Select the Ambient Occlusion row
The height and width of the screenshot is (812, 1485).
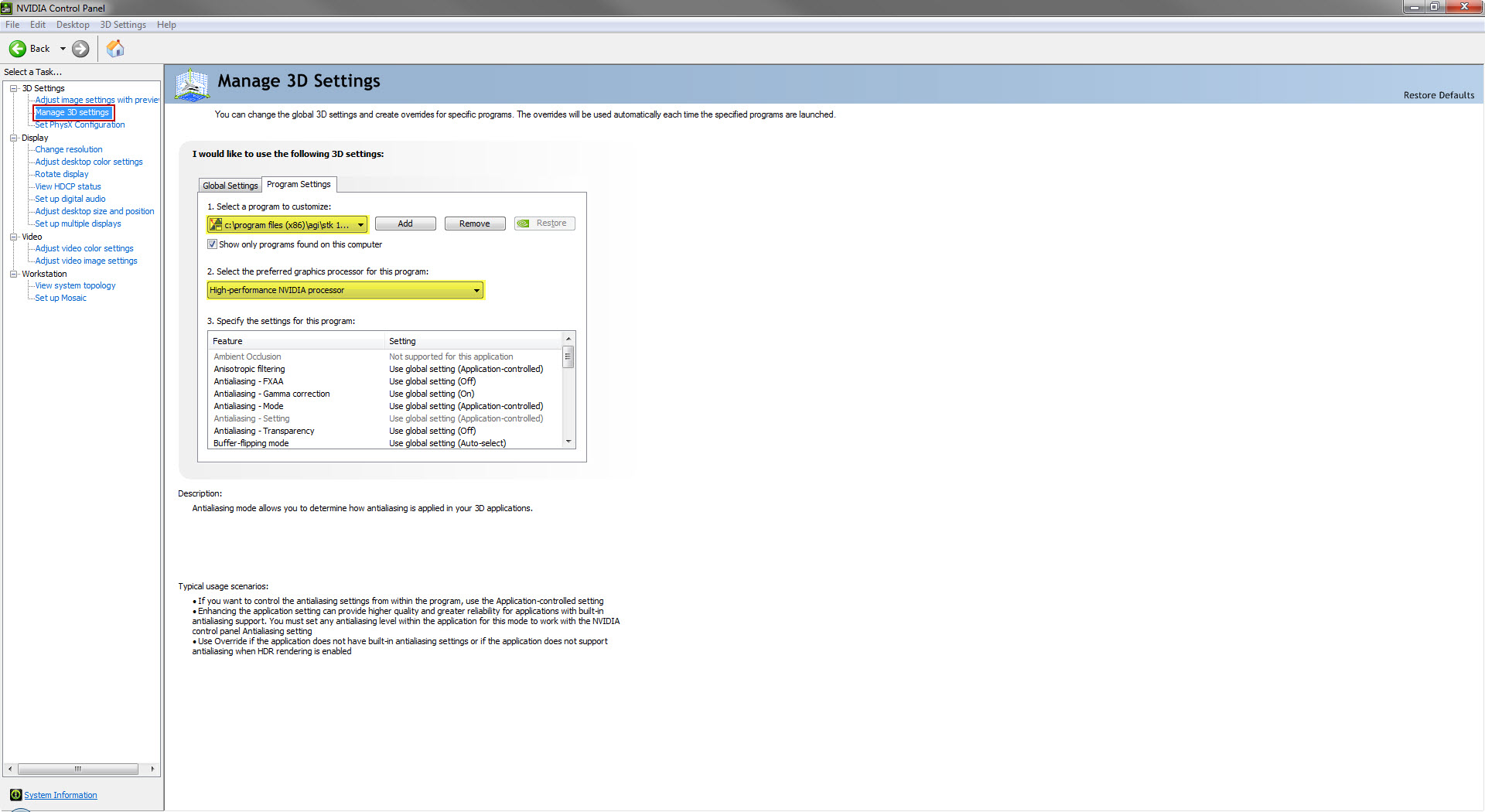tap(385, 357)
